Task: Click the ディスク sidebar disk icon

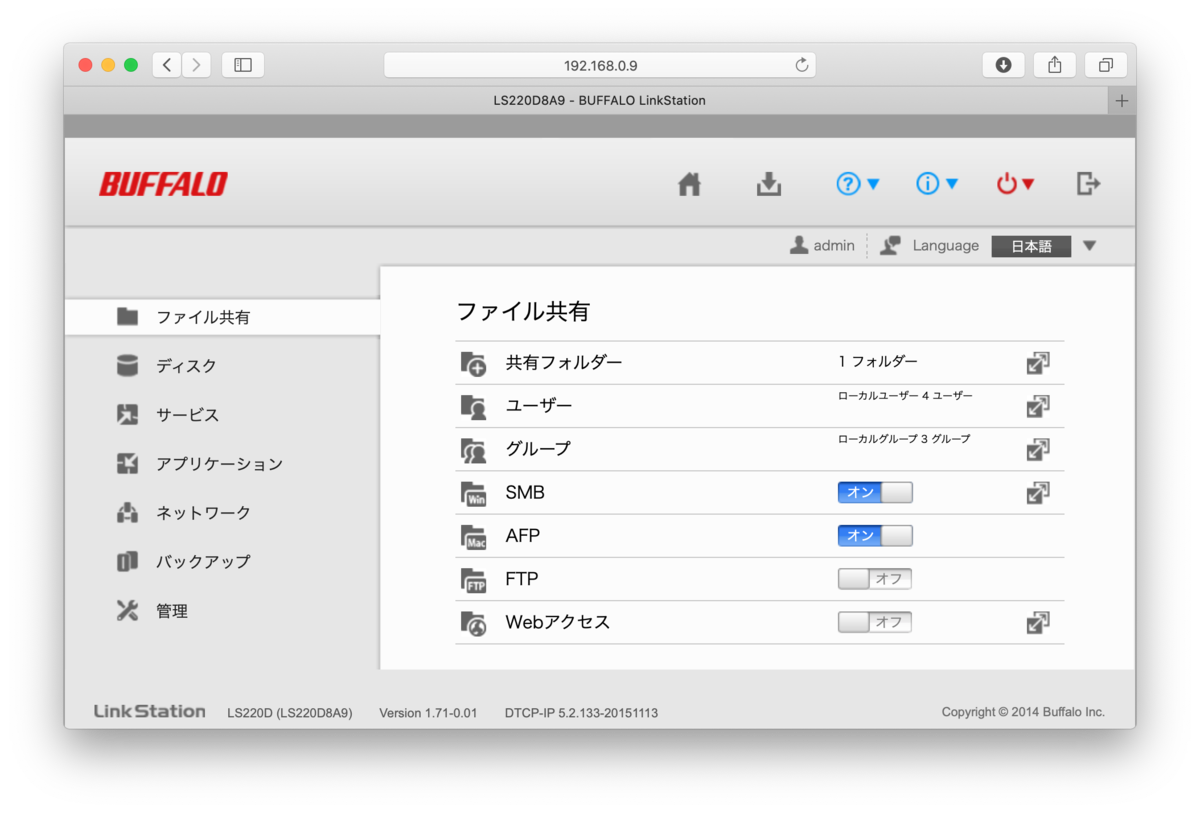Action: pos(127,366)
